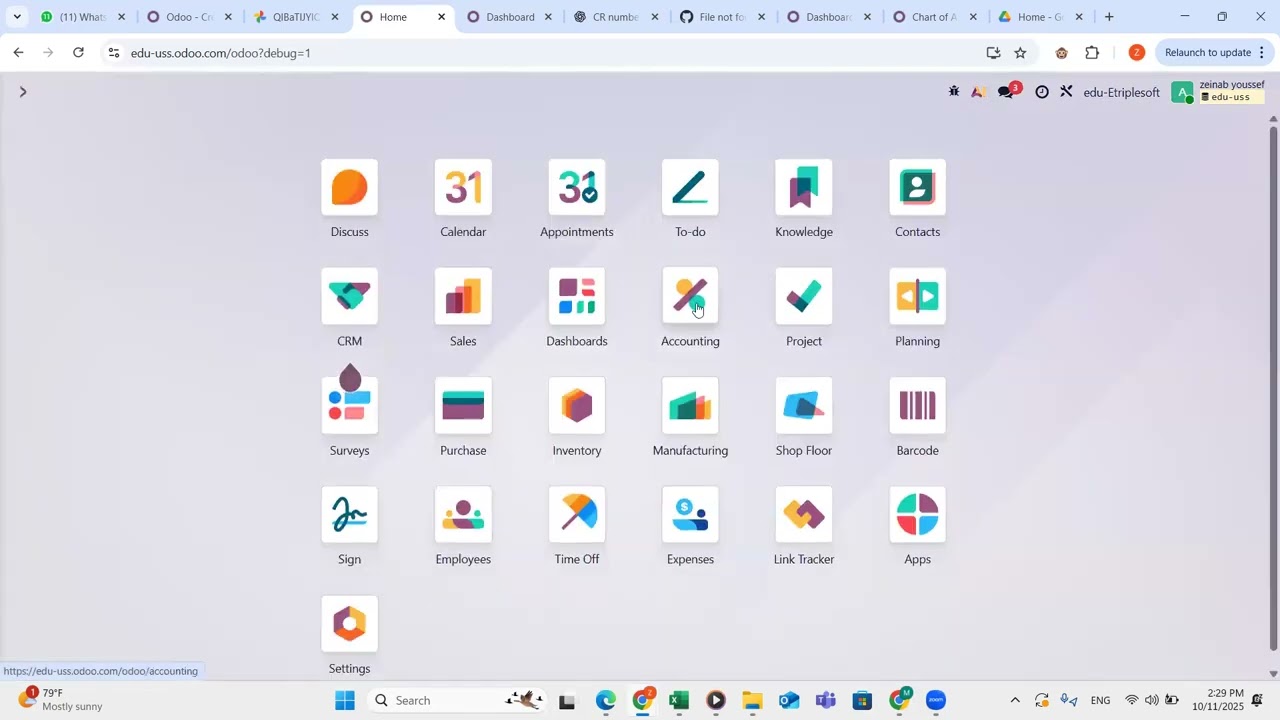Focus the browser address bar

550,52
